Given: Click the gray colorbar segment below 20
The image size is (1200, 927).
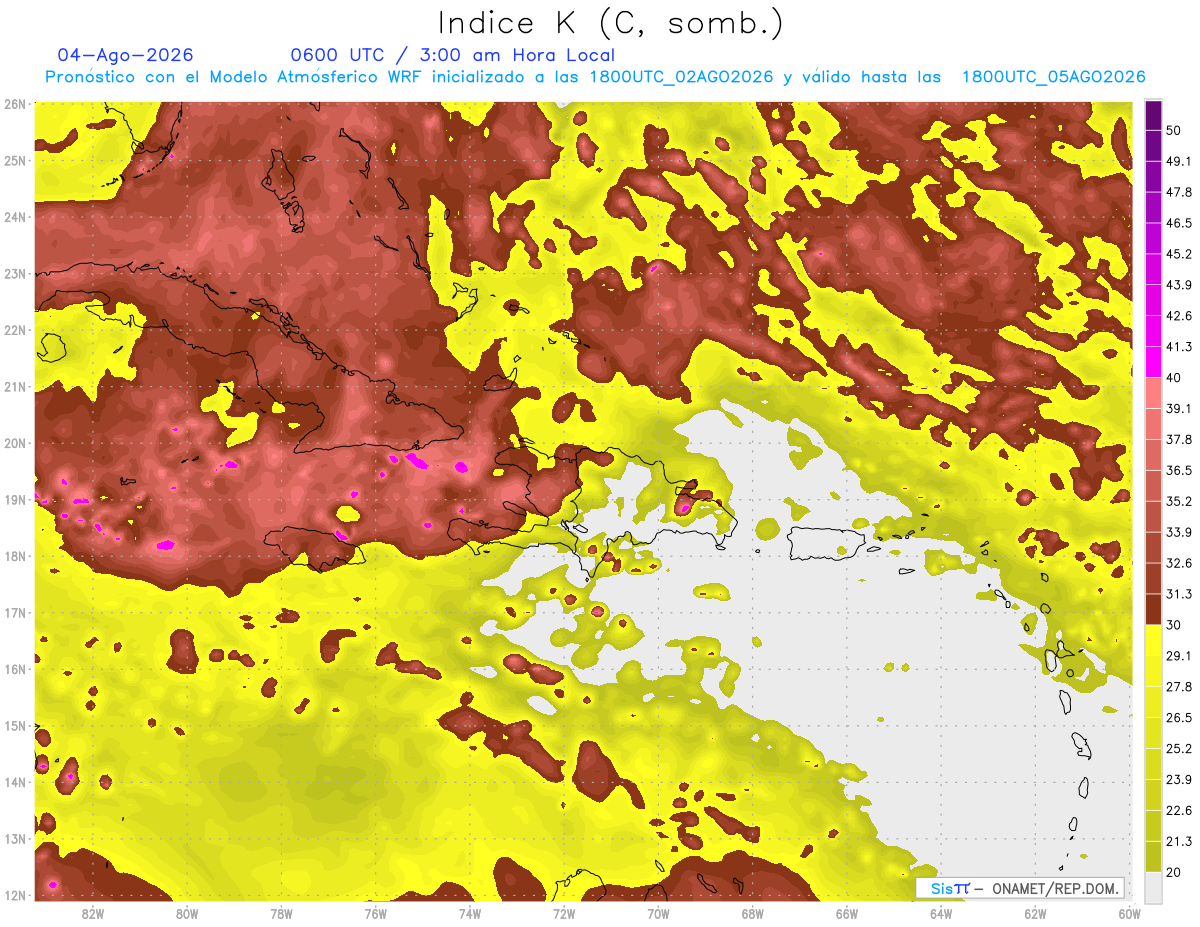Looking at the screenshot, I should (1154, 886).
